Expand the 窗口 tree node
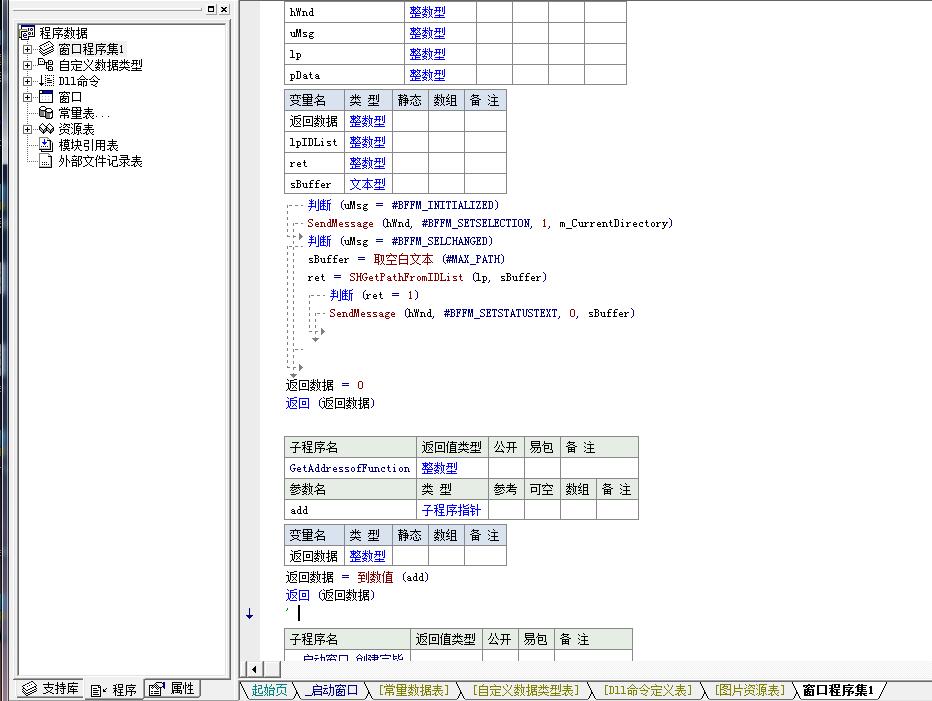The width and height of the screenshot is (932, 701). [27, 98]
